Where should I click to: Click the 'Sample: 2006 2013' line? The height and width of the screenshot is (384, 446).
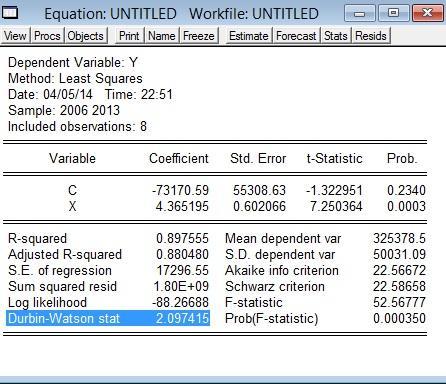pos(64,110)
